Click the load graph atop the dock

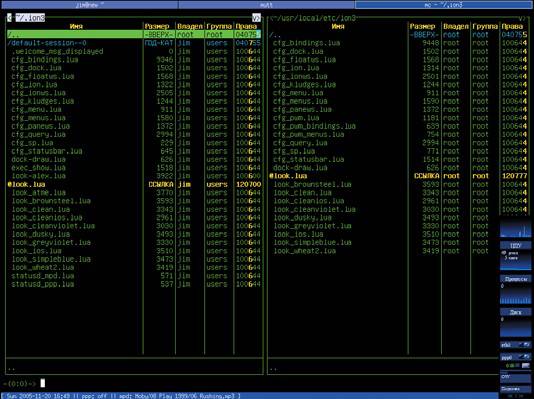click(515, 228)
